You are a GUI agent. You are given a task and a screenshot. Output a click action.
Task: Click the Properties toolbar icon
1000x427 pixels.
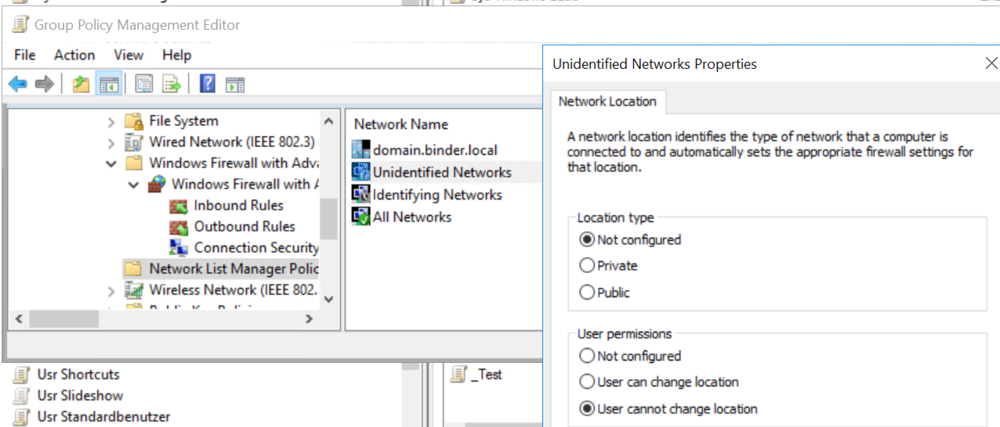pos(144,84)
